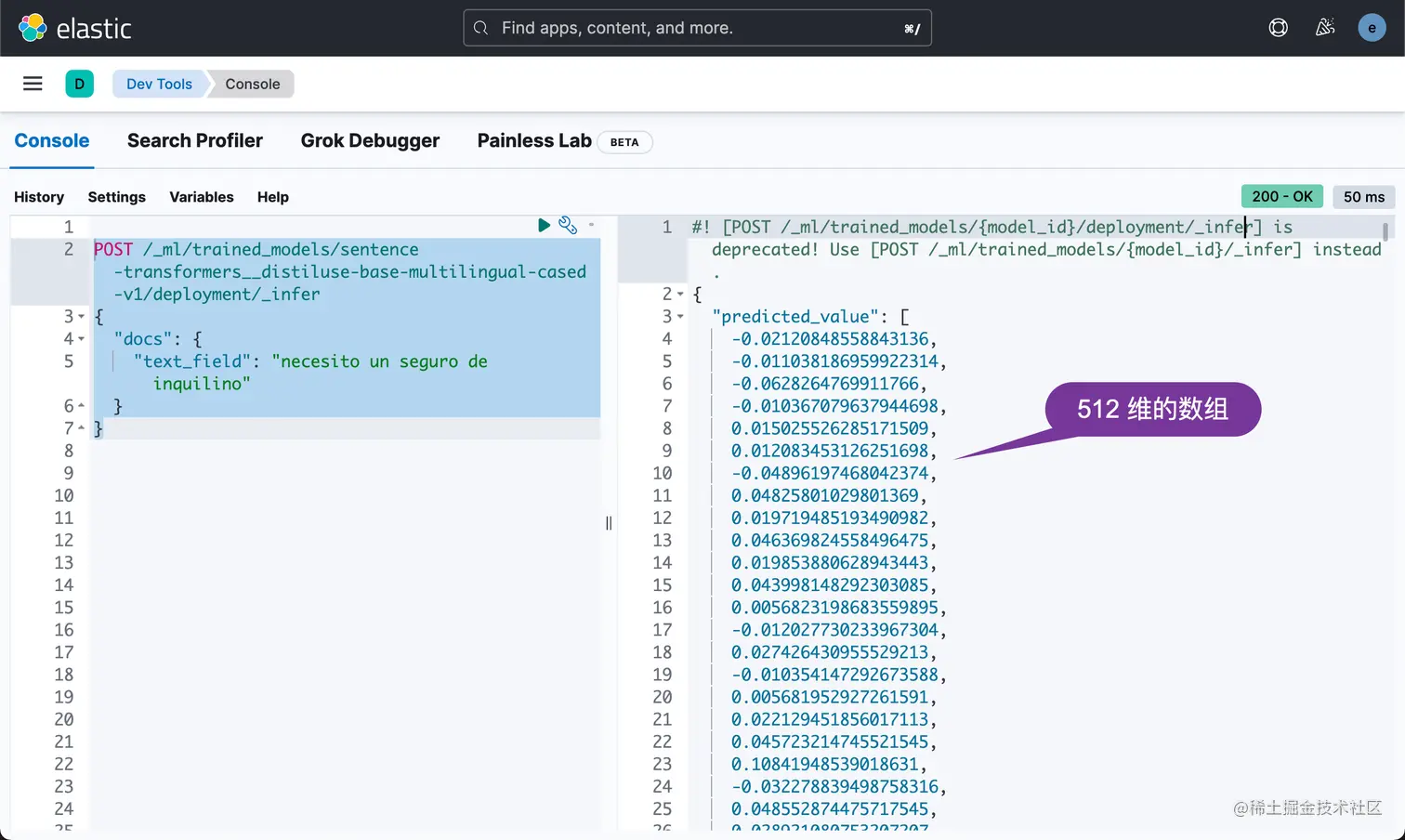
Task: Switch to Search Profiler tab
Action: pyautogui.click(x=195, y=140)
